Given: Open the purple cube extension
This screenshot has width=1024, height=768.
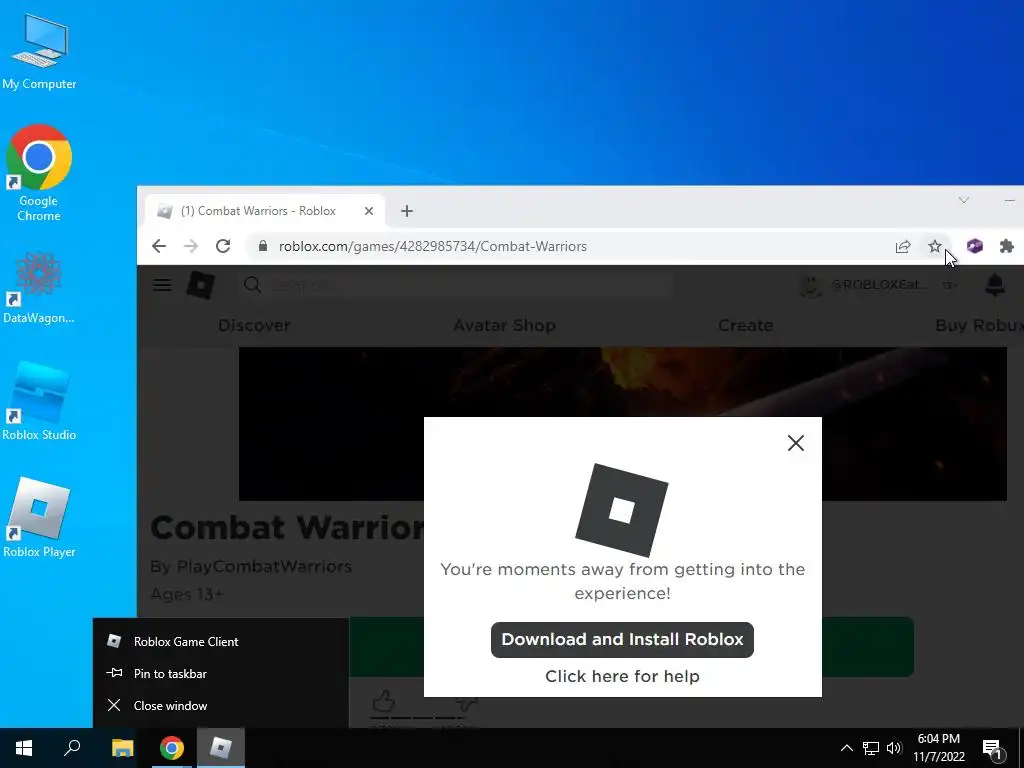Looking at the screenshot, I should click(974, 246).
